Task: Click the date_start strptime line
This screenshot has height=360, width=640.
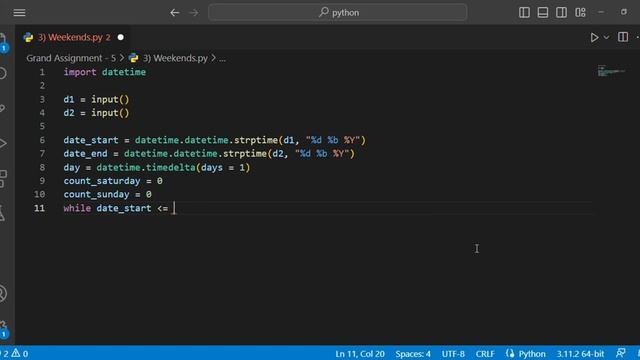Action: click(215, 140)
